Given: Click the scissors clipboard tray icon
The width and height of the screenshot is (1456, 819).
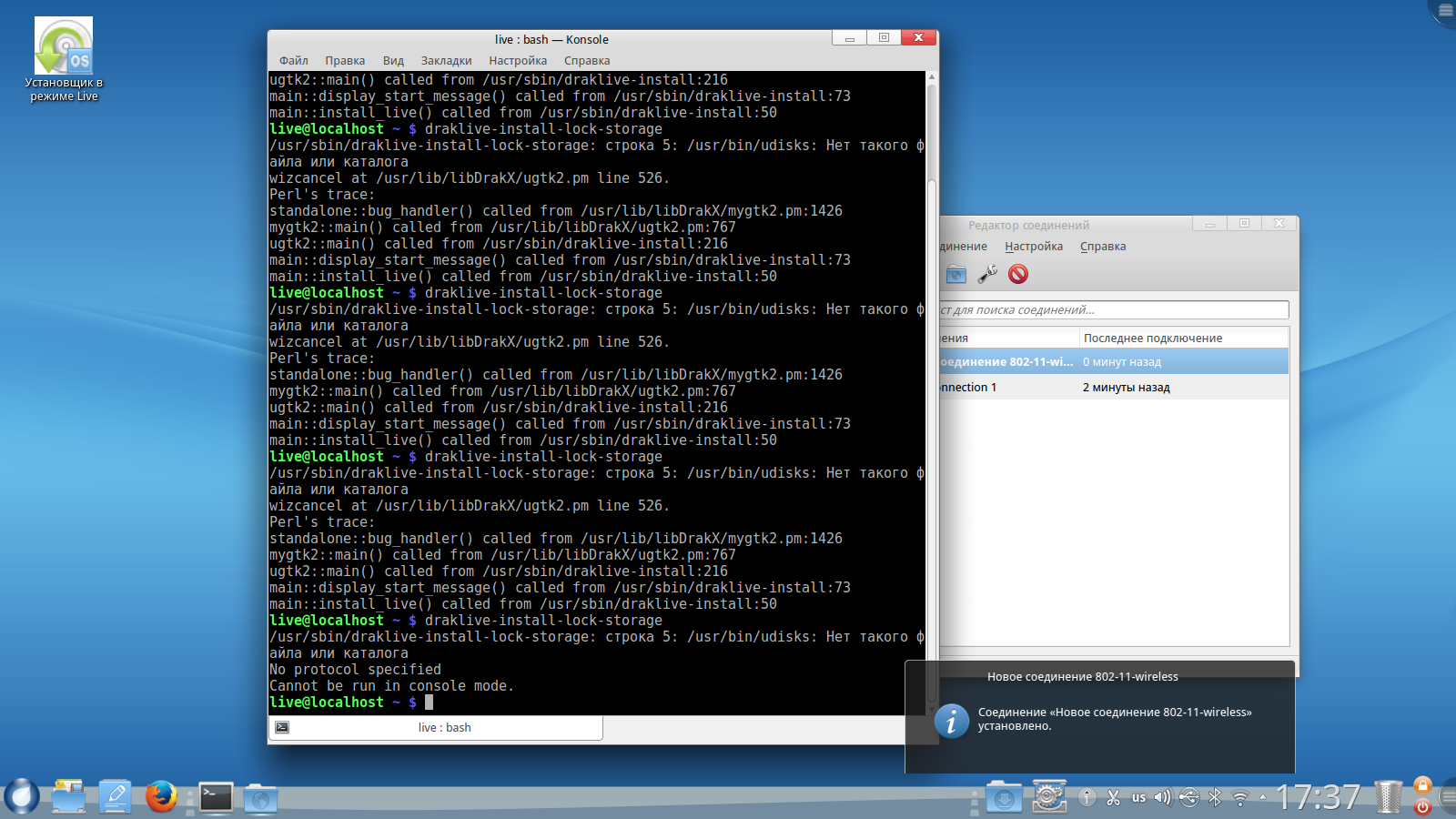Looking at the screenshot, I should click(1113, 798).
